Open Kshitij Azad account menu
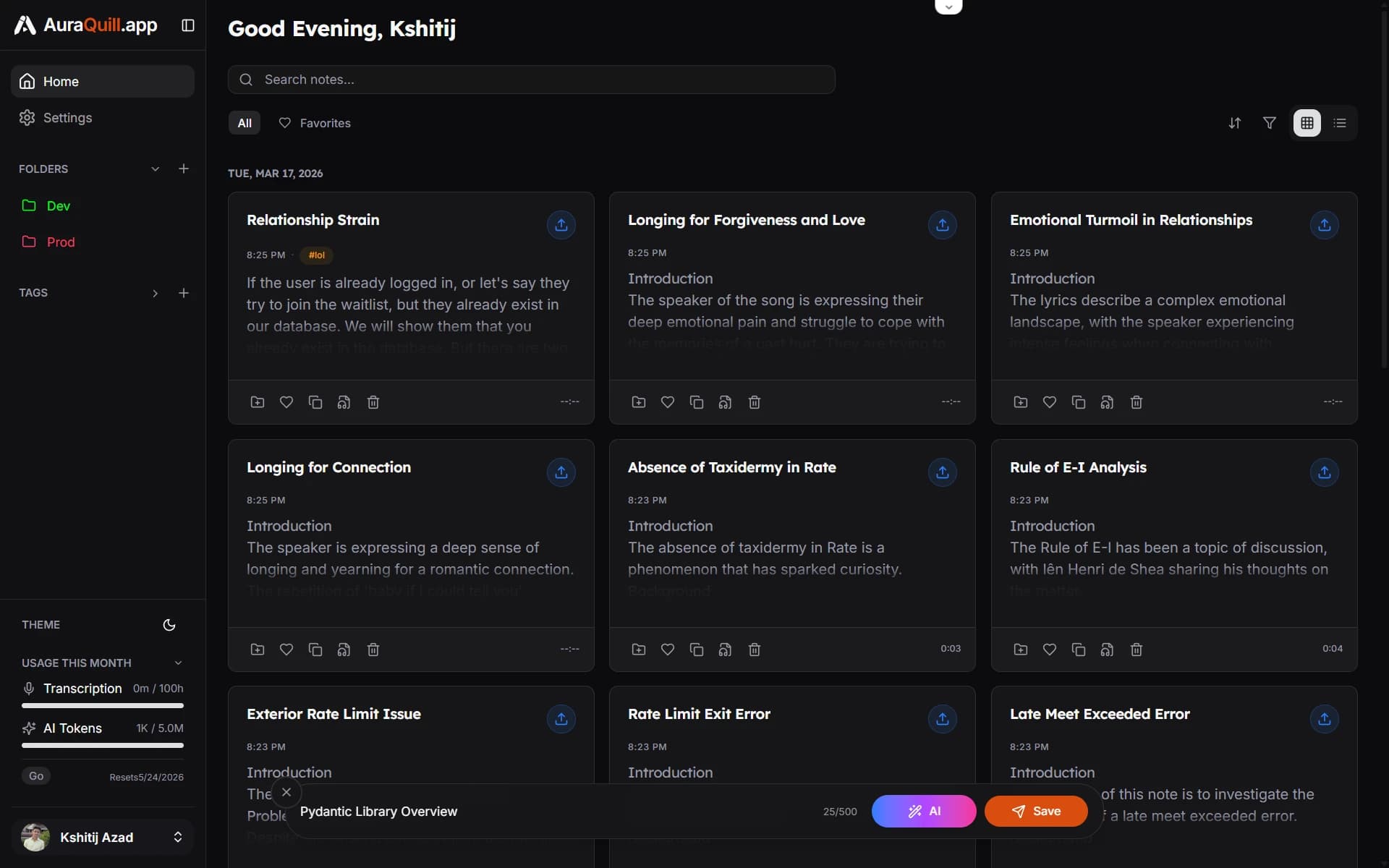Screen dimensions: 1389x868 (x=103, y=837)
